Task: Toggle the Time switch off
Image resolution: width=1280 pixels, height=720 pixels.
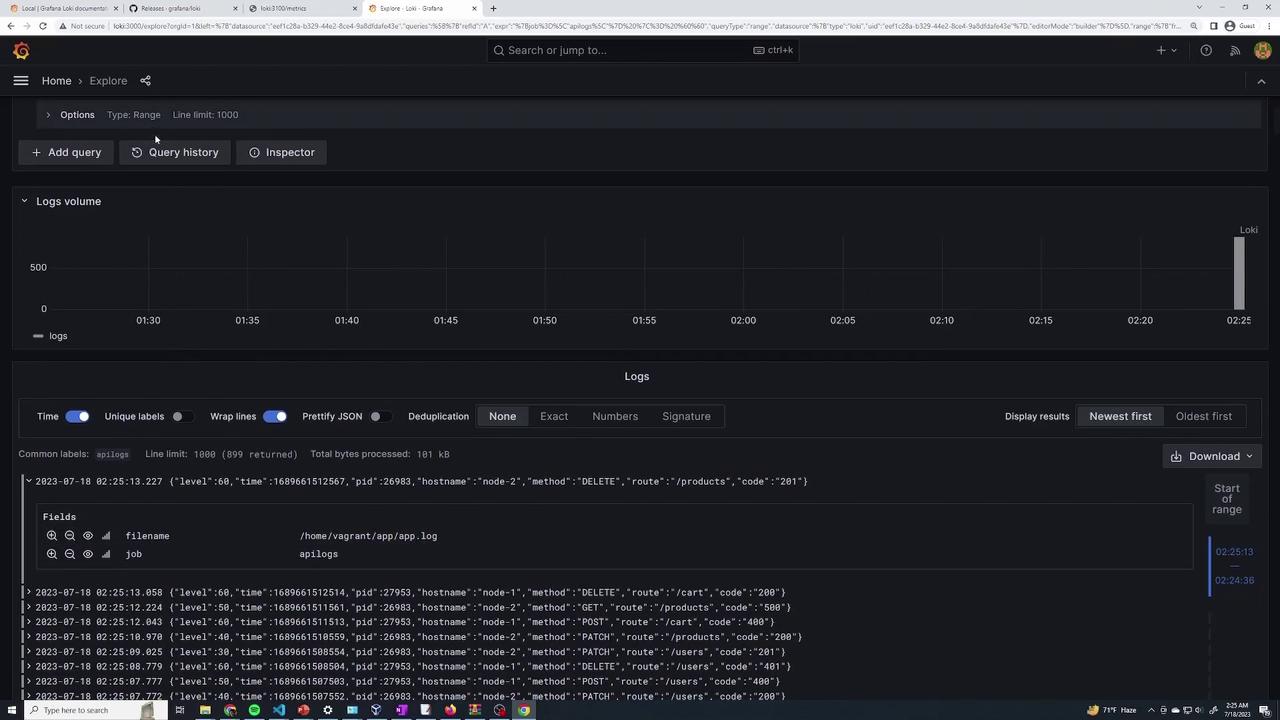Action: tap(77, 416)
